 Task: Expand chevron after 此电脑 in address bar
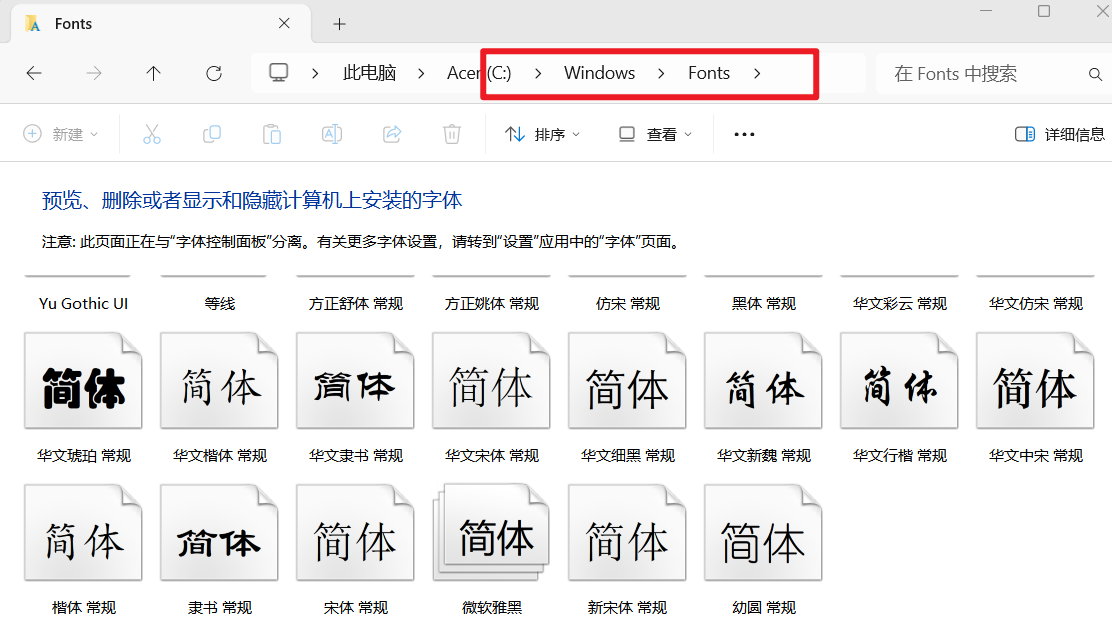point(421,73)
